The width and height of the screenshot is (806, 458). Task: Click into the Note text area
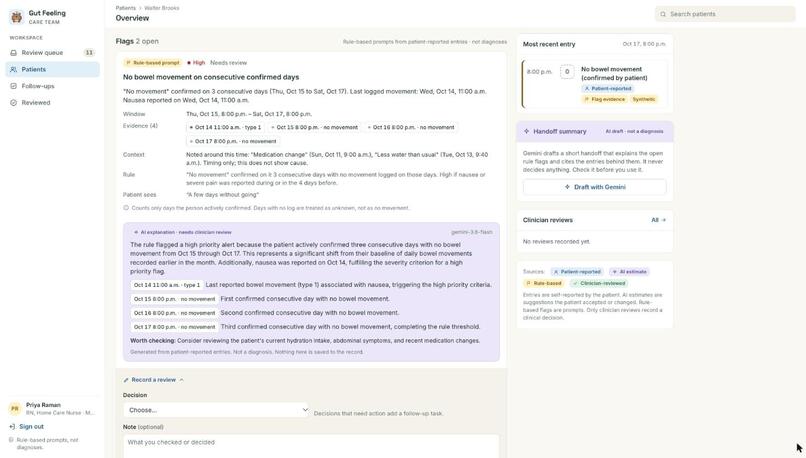(x=311, y=446)
